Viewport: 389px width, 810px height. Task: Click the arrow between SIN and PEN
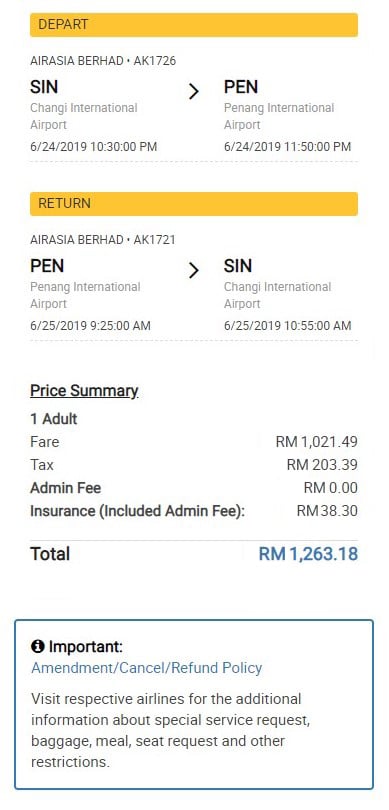pos(194,91)
